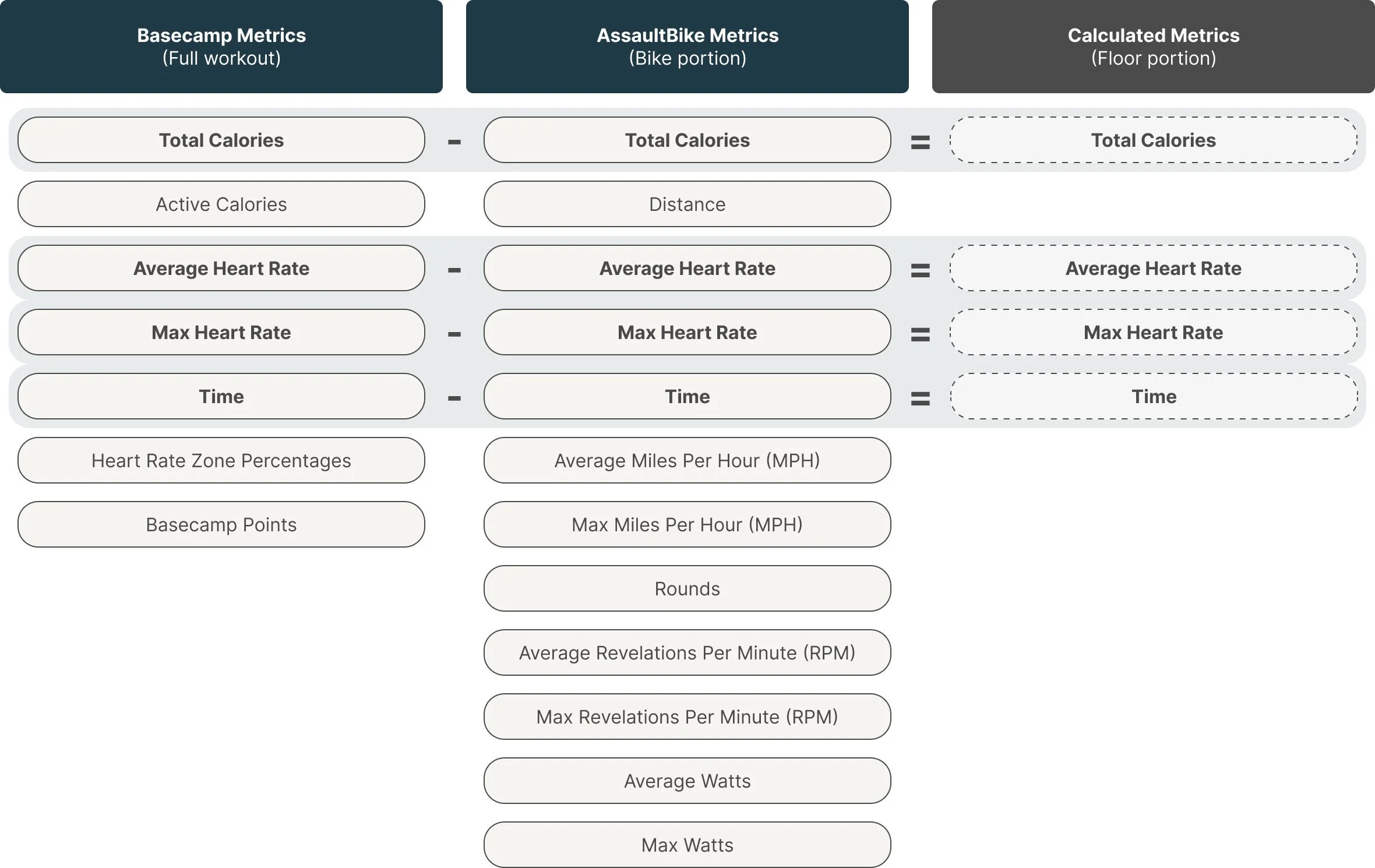Select Heart Rate Zone Percentages

point(221,460)
